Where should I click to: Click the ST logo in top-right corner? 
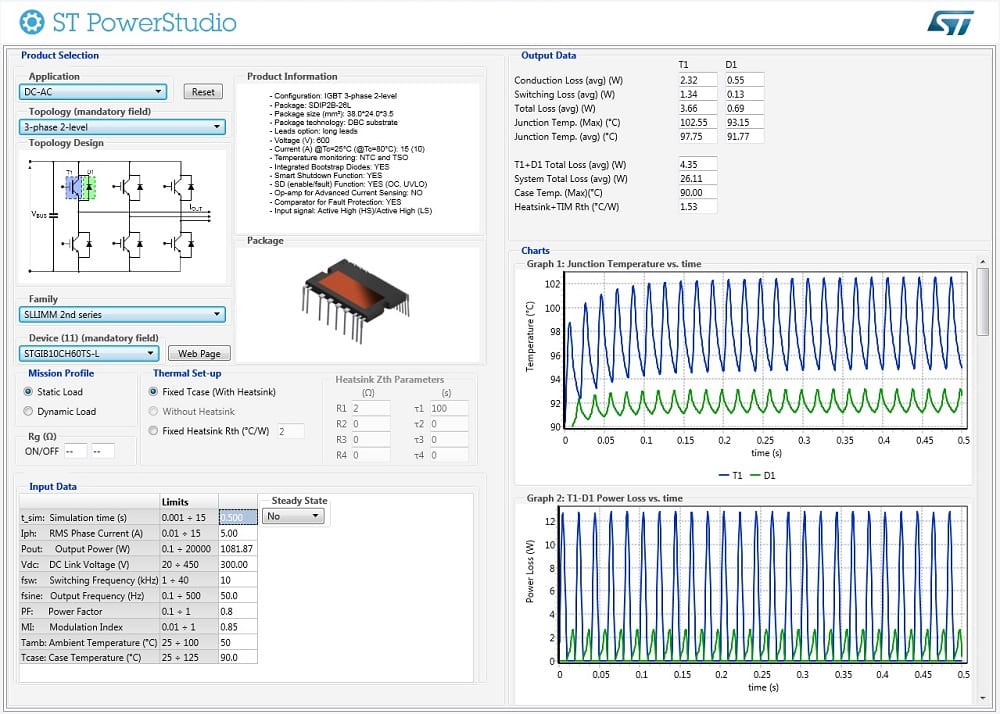949,21
